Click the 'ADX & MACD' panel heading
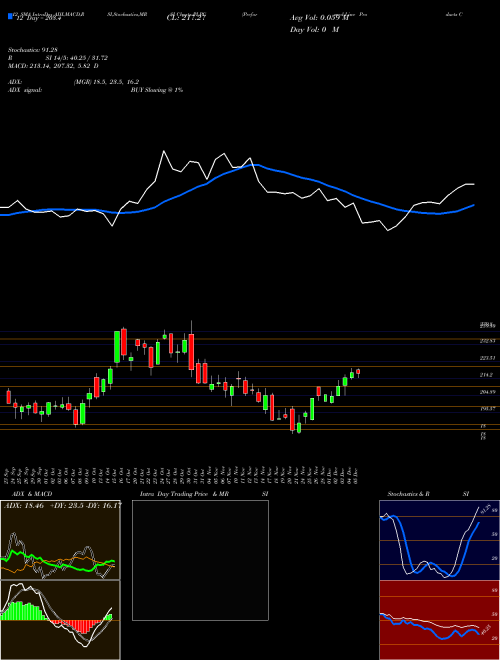 tap(32, 494)
